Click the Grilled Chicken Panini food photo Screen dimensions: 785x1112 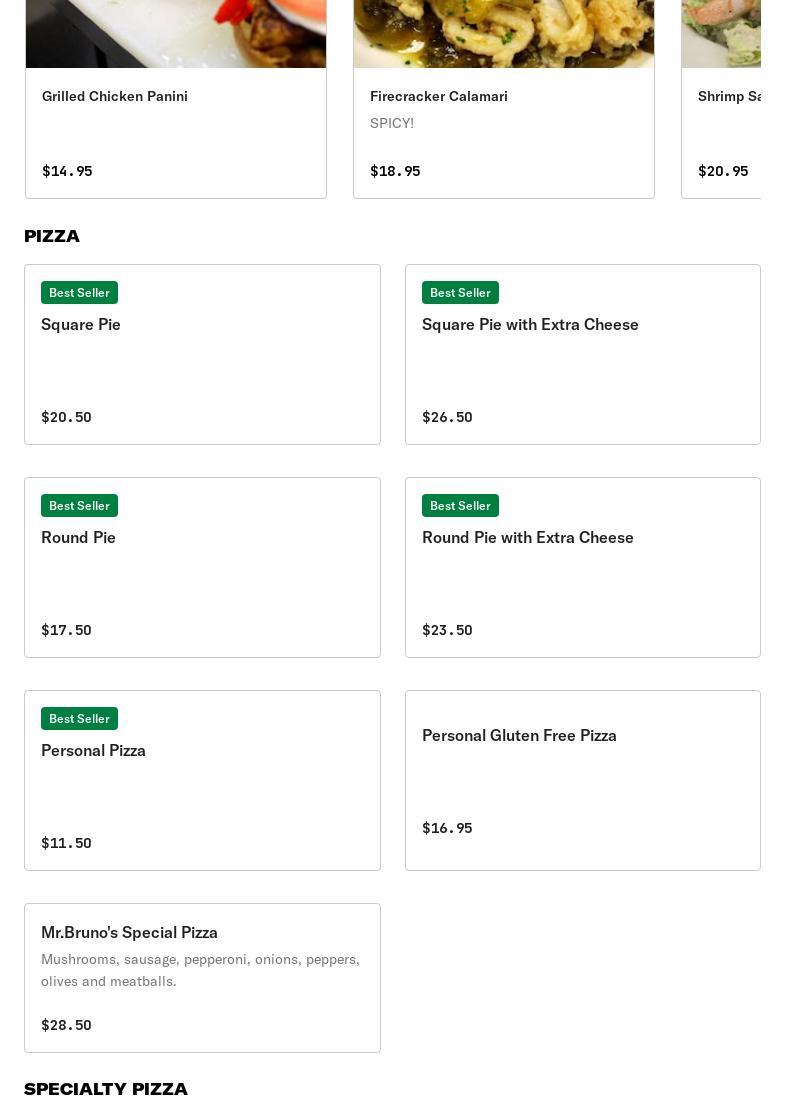pyautogui.click(x=176, y=33)
